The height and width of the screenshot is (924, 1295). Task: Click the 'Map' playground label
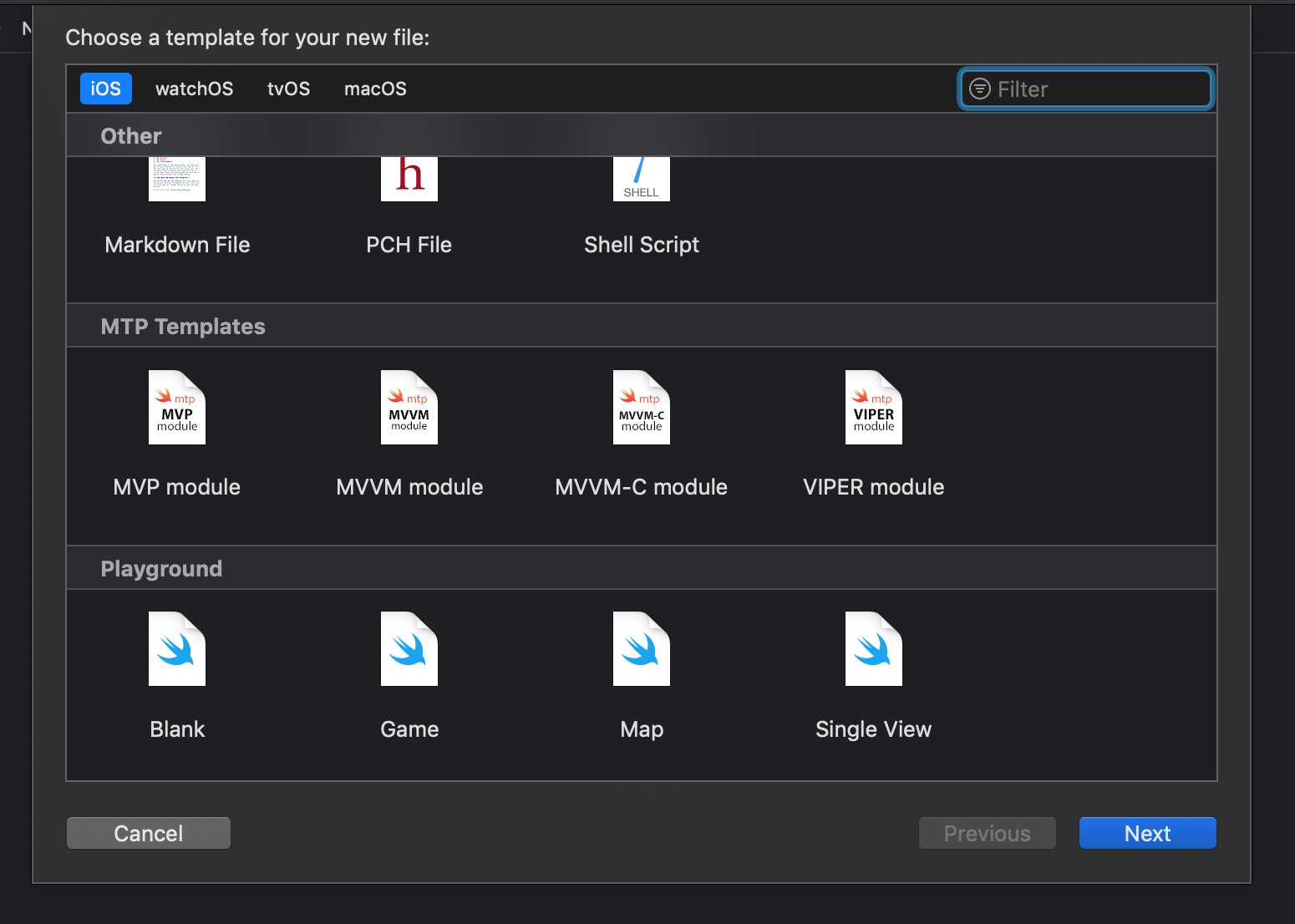point(642,729)
